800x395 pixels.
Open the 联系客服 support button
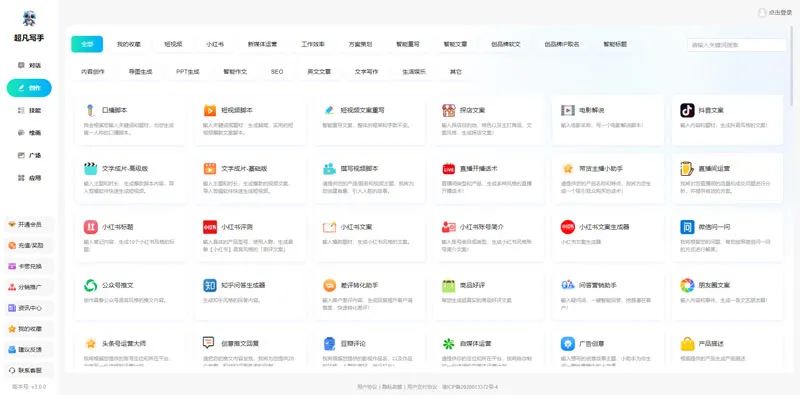pos(29,370)
